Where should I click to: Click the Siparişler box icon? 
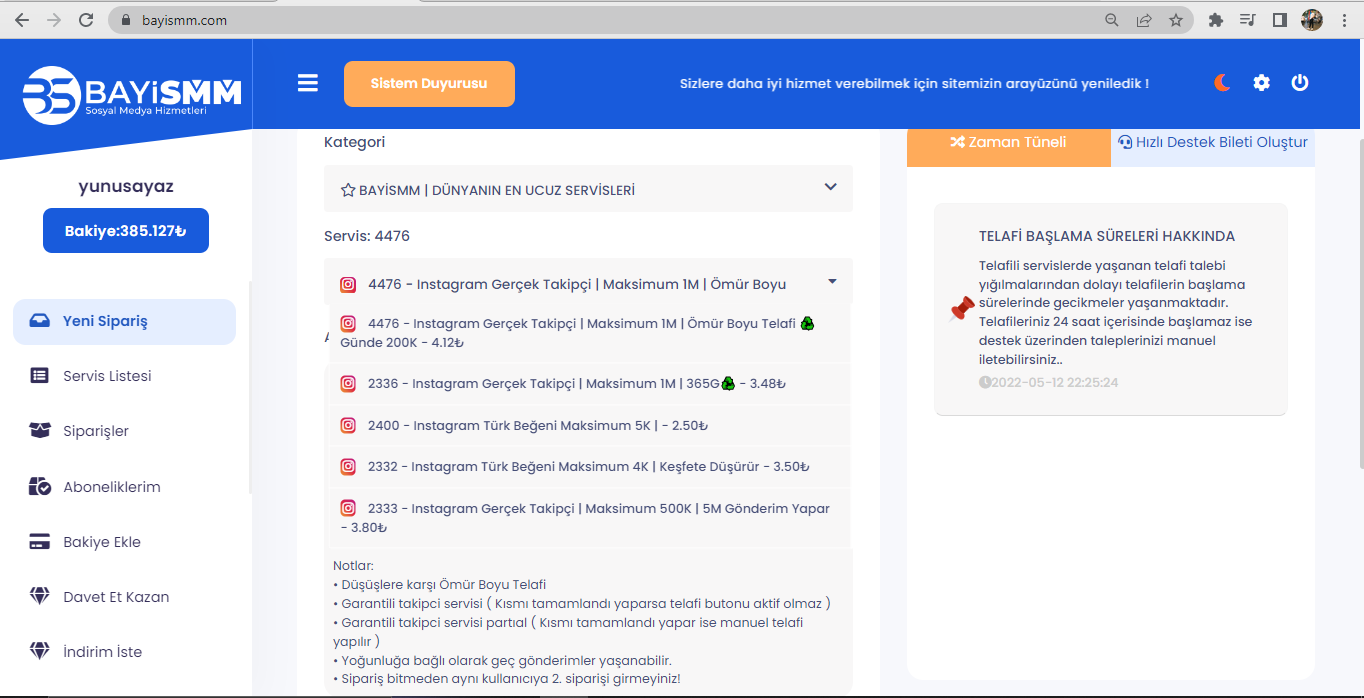(x=40, y=431)
